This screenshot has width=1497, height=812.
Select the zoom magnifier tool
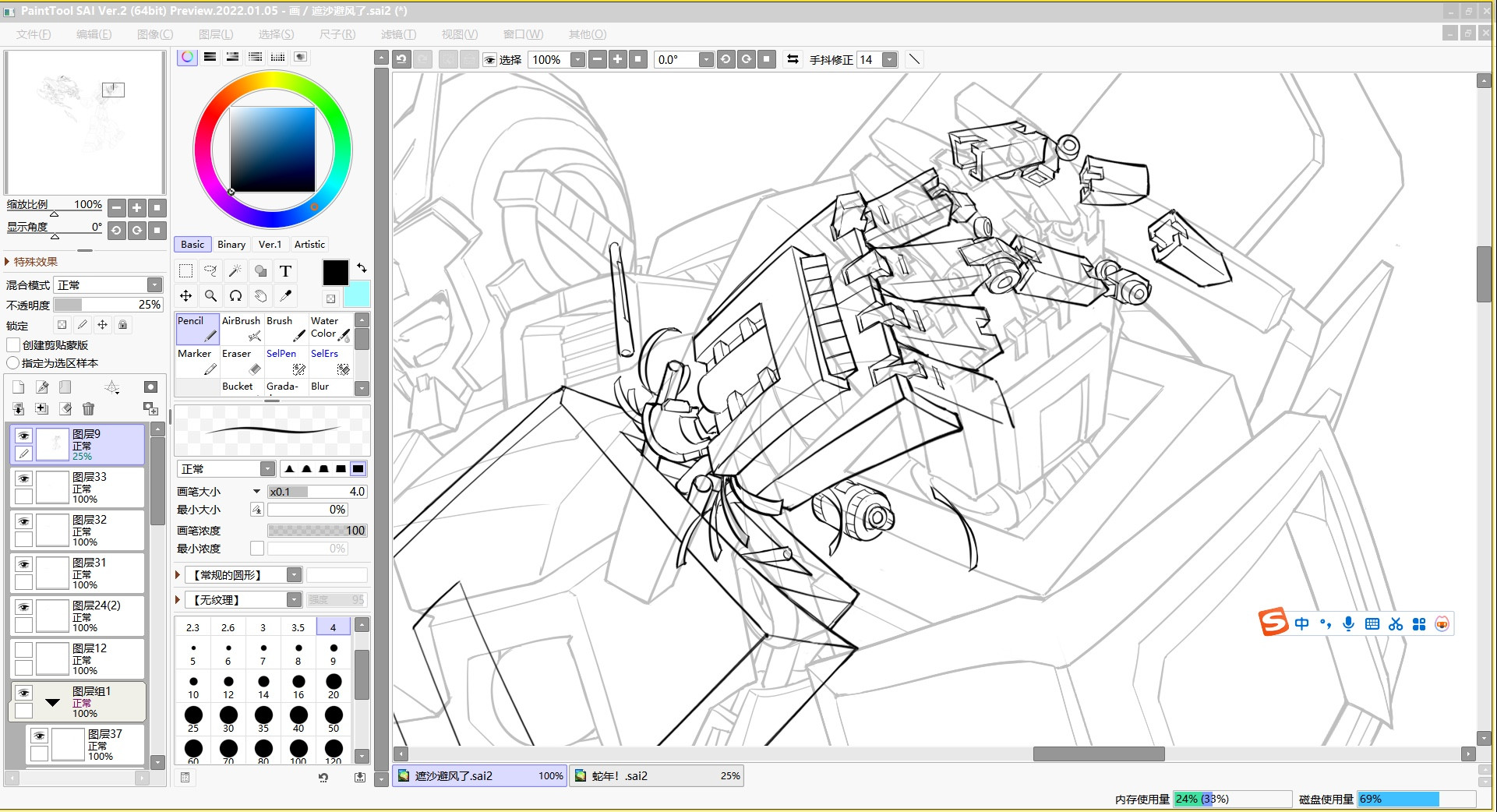(210, 296)
